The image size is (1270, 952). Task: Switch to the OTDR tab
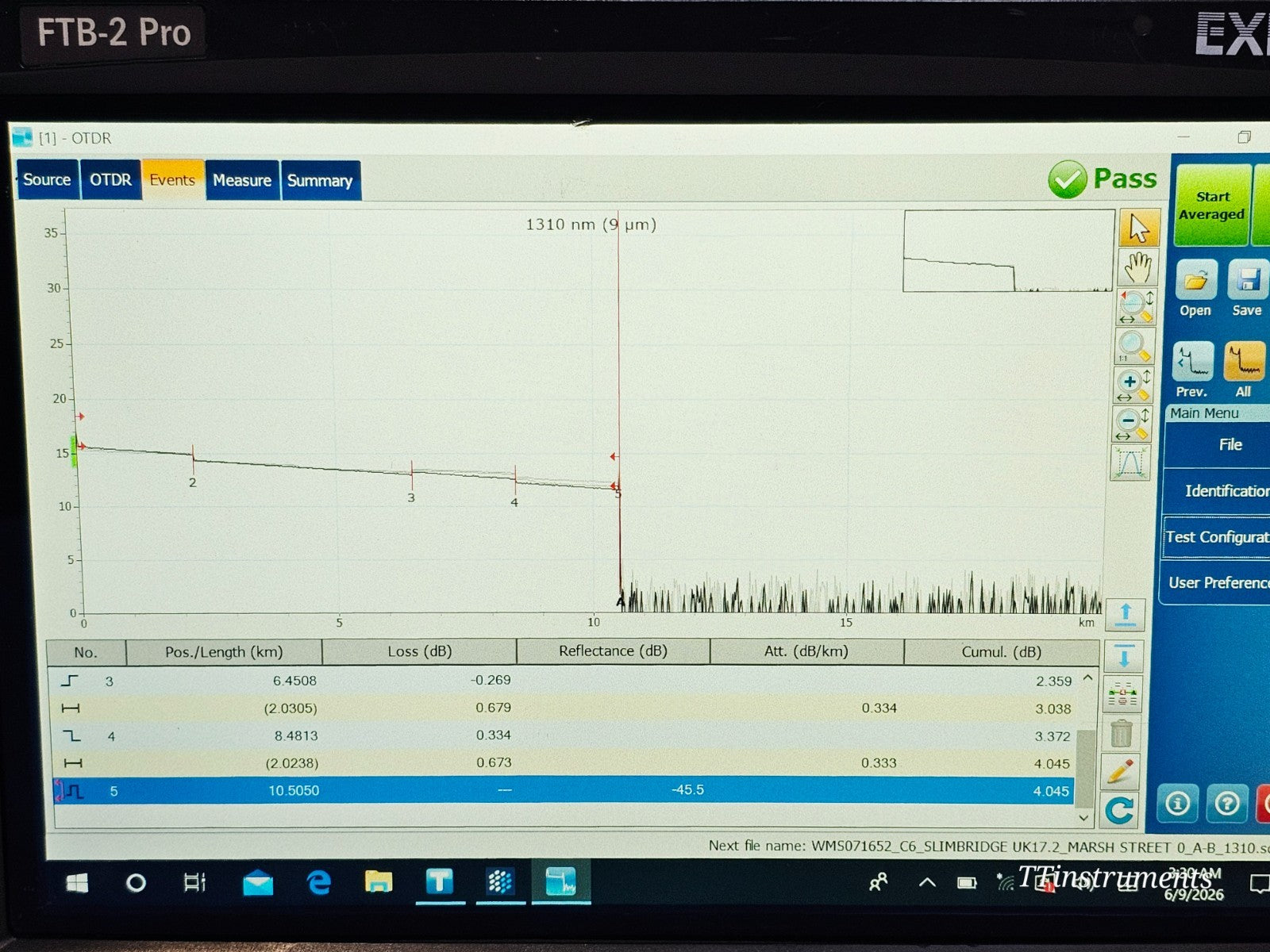click(110, 180)
